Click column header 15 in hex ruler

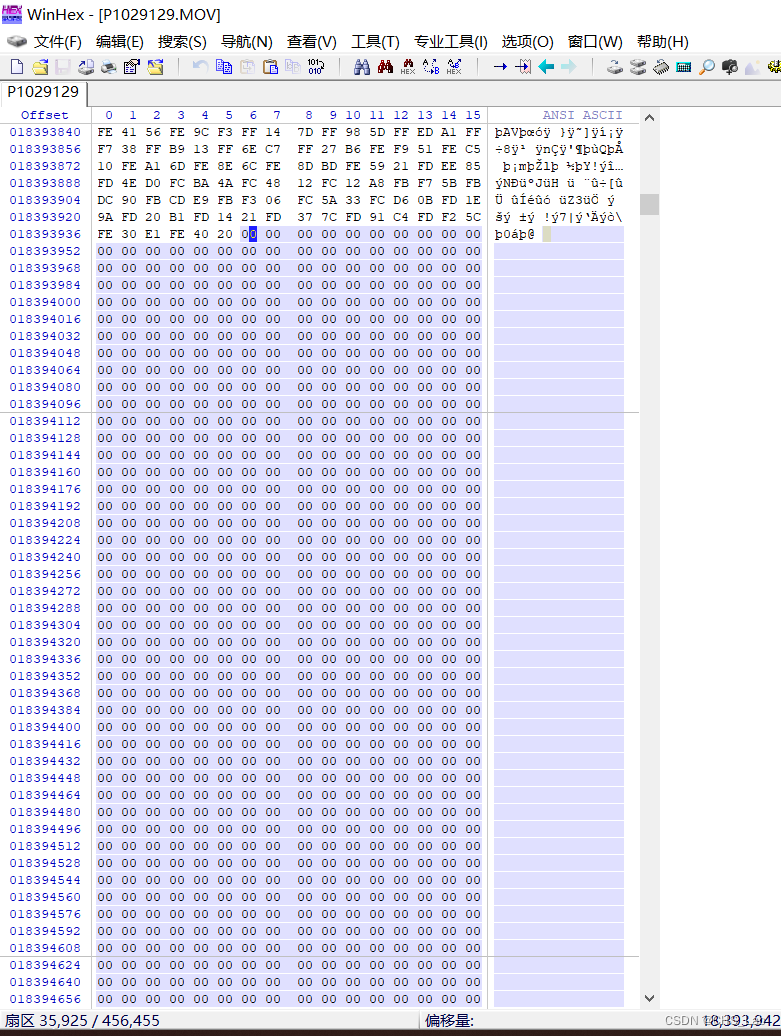point(472,115)
